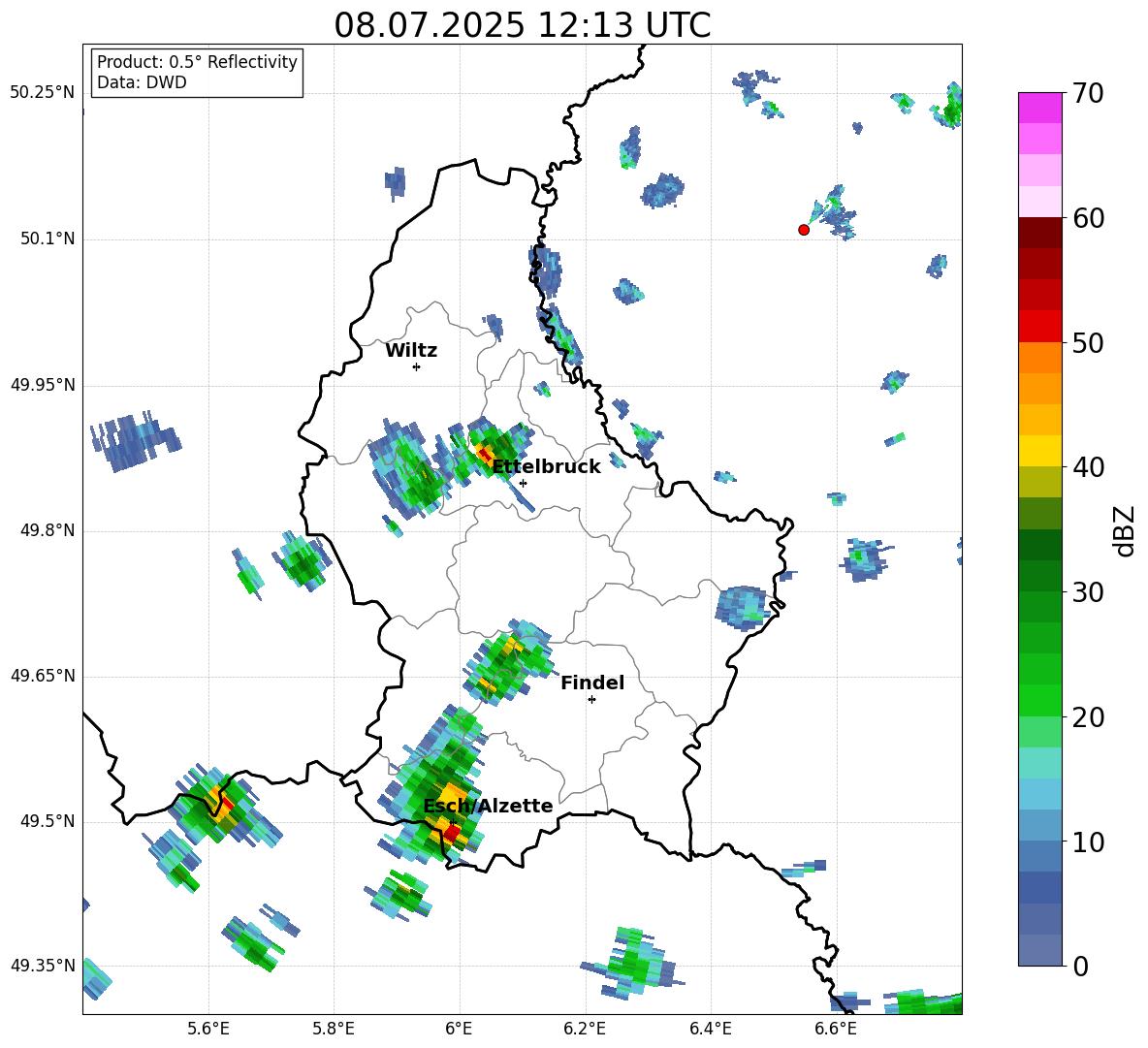Click the orange 50 dBZ color band
Viewport: 1148px width, 1048px height.
[1039, 357]
